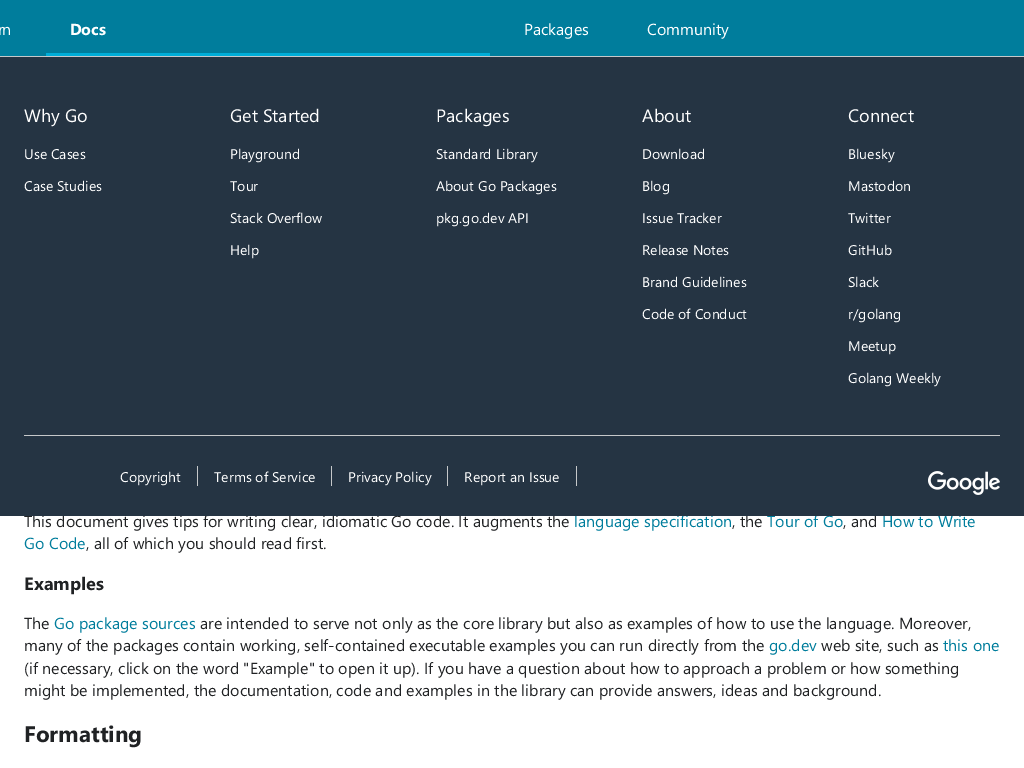Open the Playground link

point(264,154)
